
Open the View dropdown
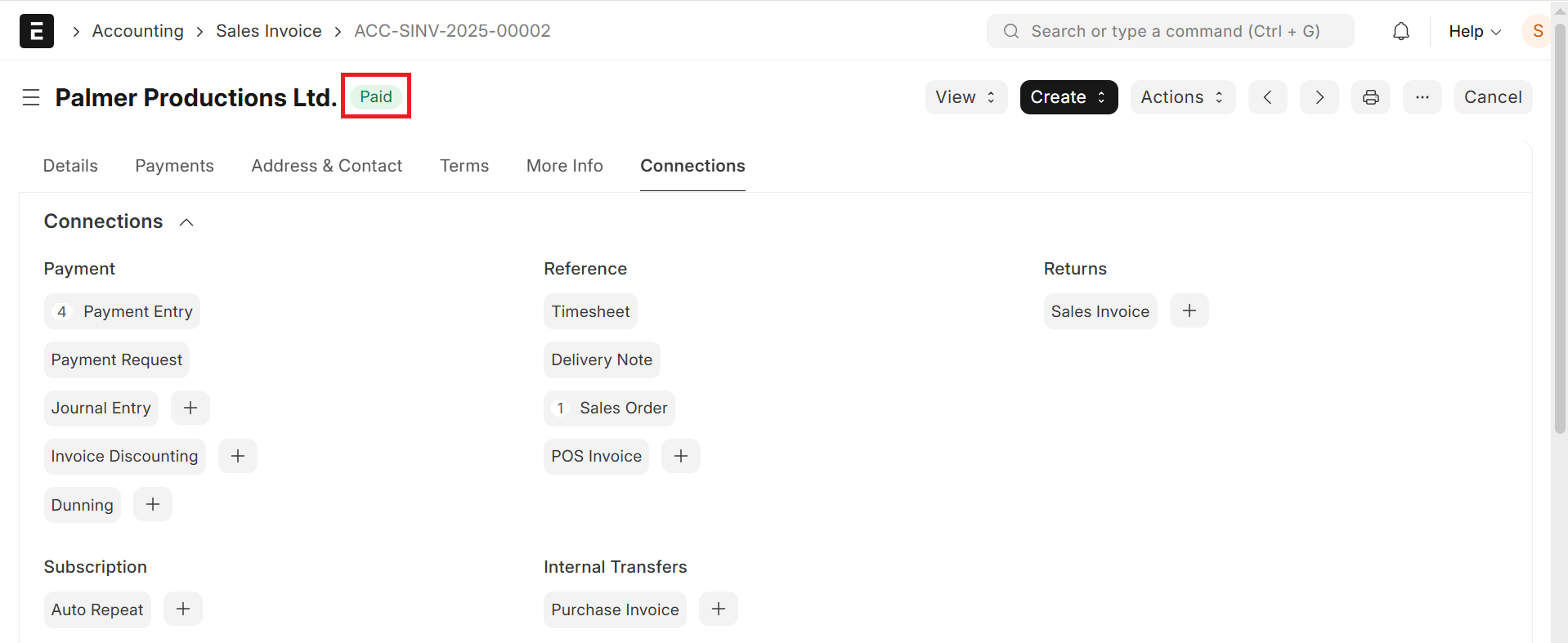coord(965,97)
